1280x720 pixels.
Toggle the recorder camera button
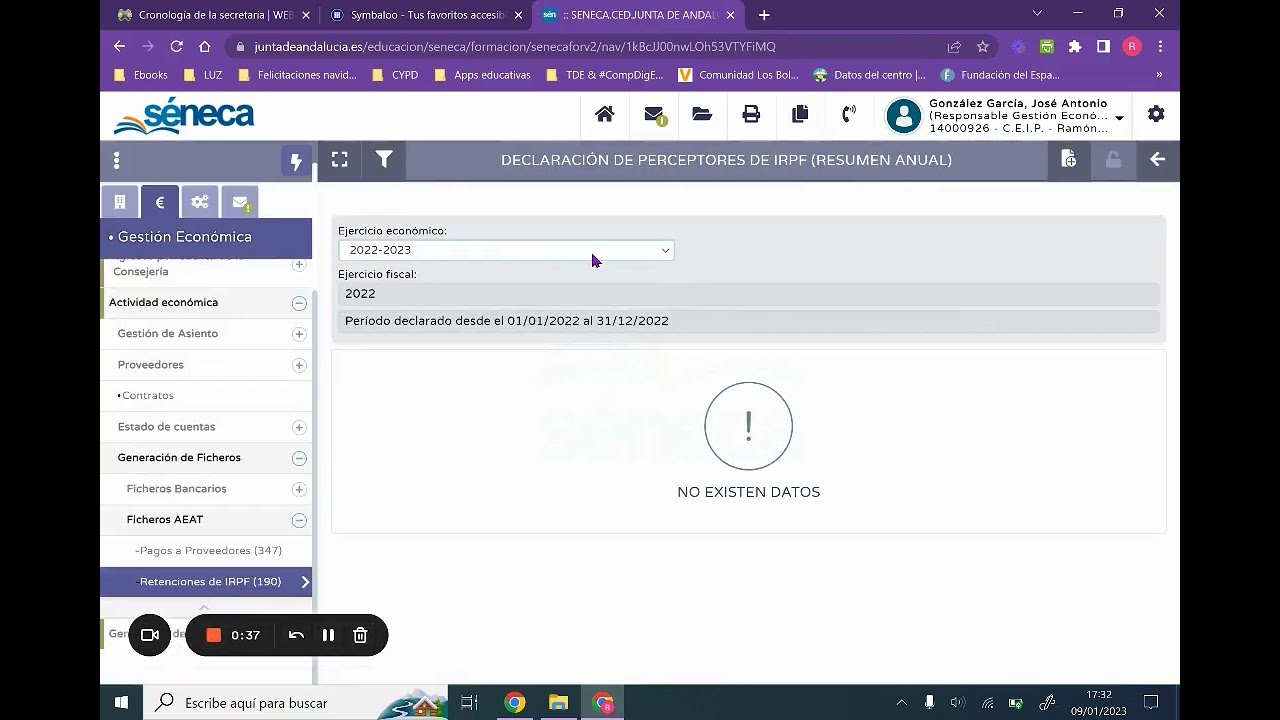[150, 635]
